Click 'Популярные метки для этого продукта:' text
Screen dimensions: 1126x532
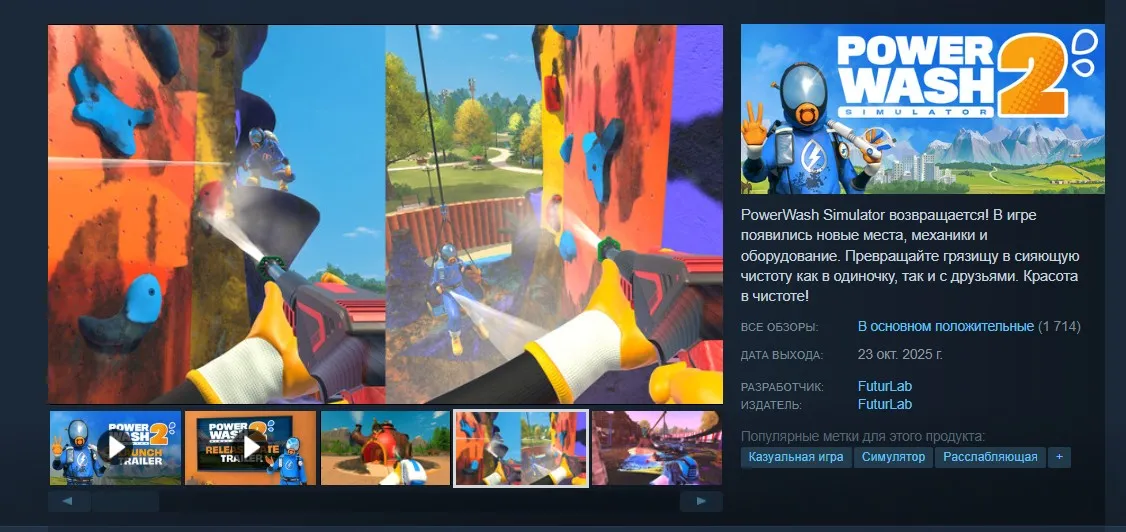[x=862, y=437]
